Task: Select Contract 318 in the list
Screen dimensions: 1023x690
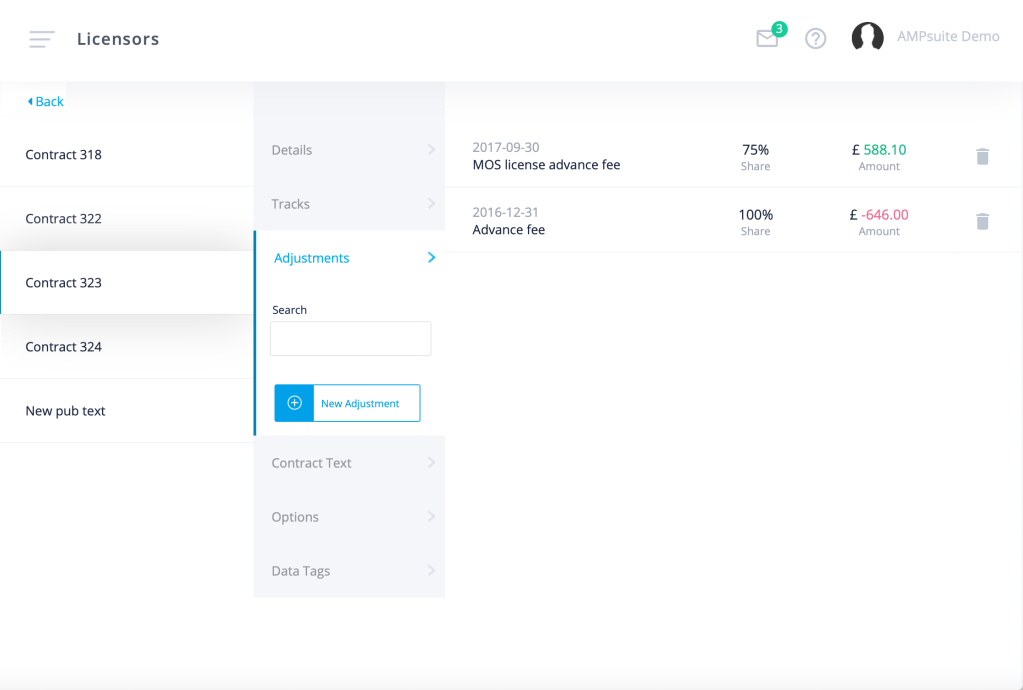Action: [x=127, y=155]
